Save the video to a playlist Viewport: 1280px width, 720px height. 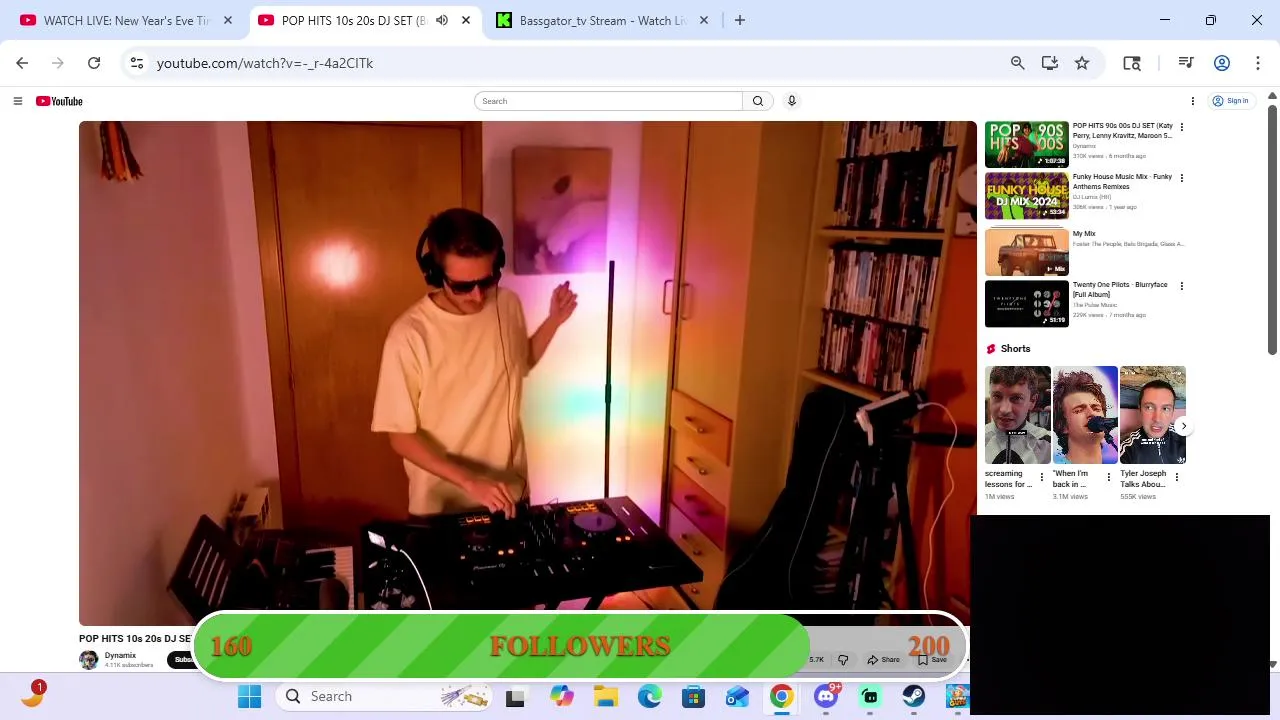932,660
